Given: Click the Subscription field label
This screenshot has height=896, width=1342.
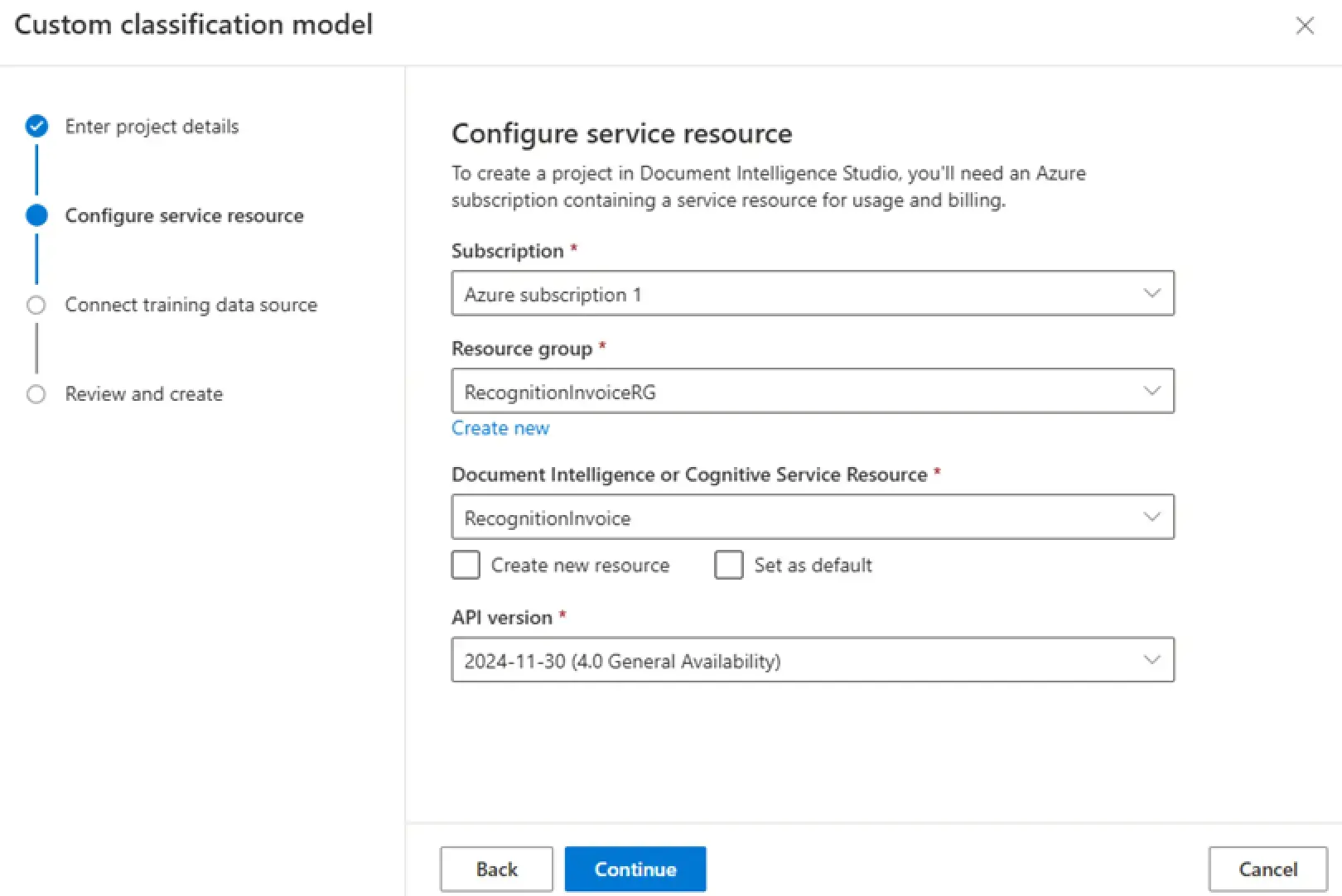Looking at the screenshot, I should point(507,251).
